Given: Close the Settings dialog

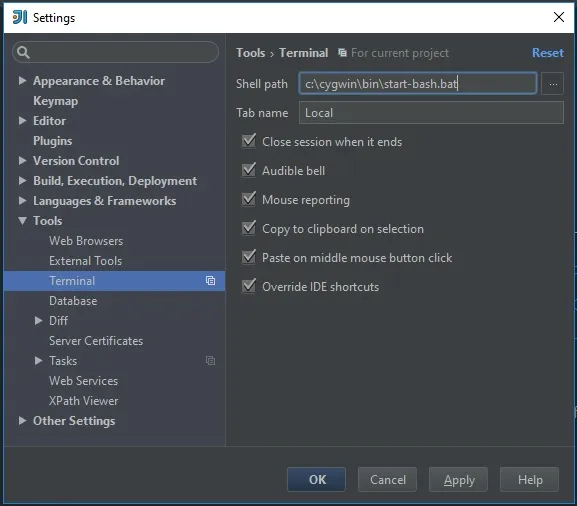Looking at the screenshot, I should click(559, 17).
